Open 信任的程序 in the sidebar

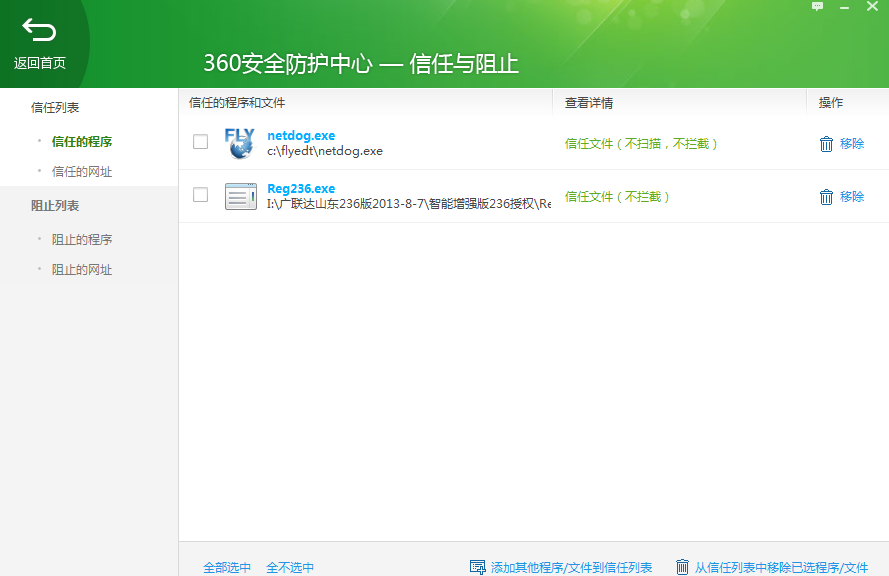[x=82, y=142]
